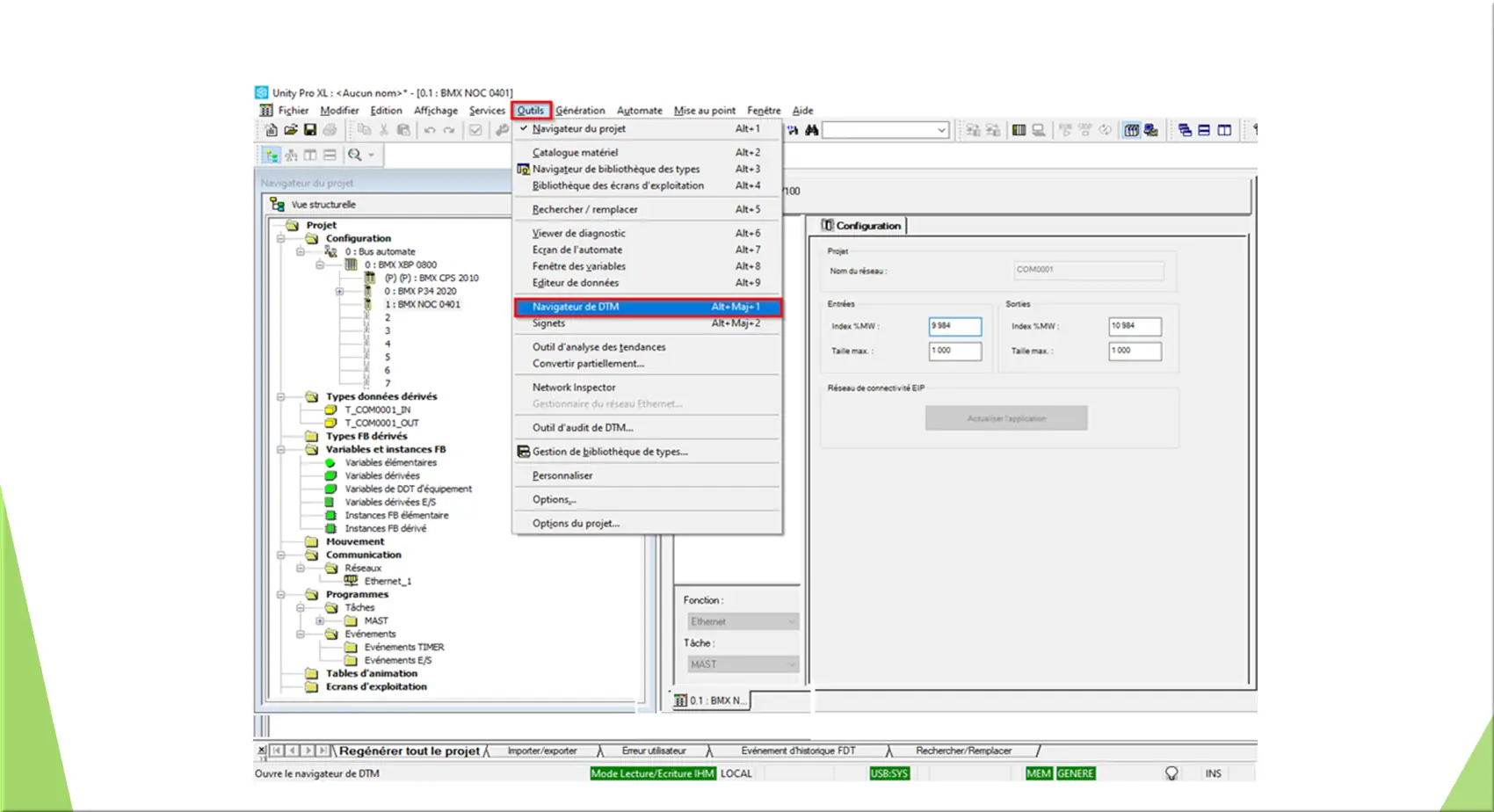
Task: Choose Navigateur de DTM menu entry
Action: point(647,307)
